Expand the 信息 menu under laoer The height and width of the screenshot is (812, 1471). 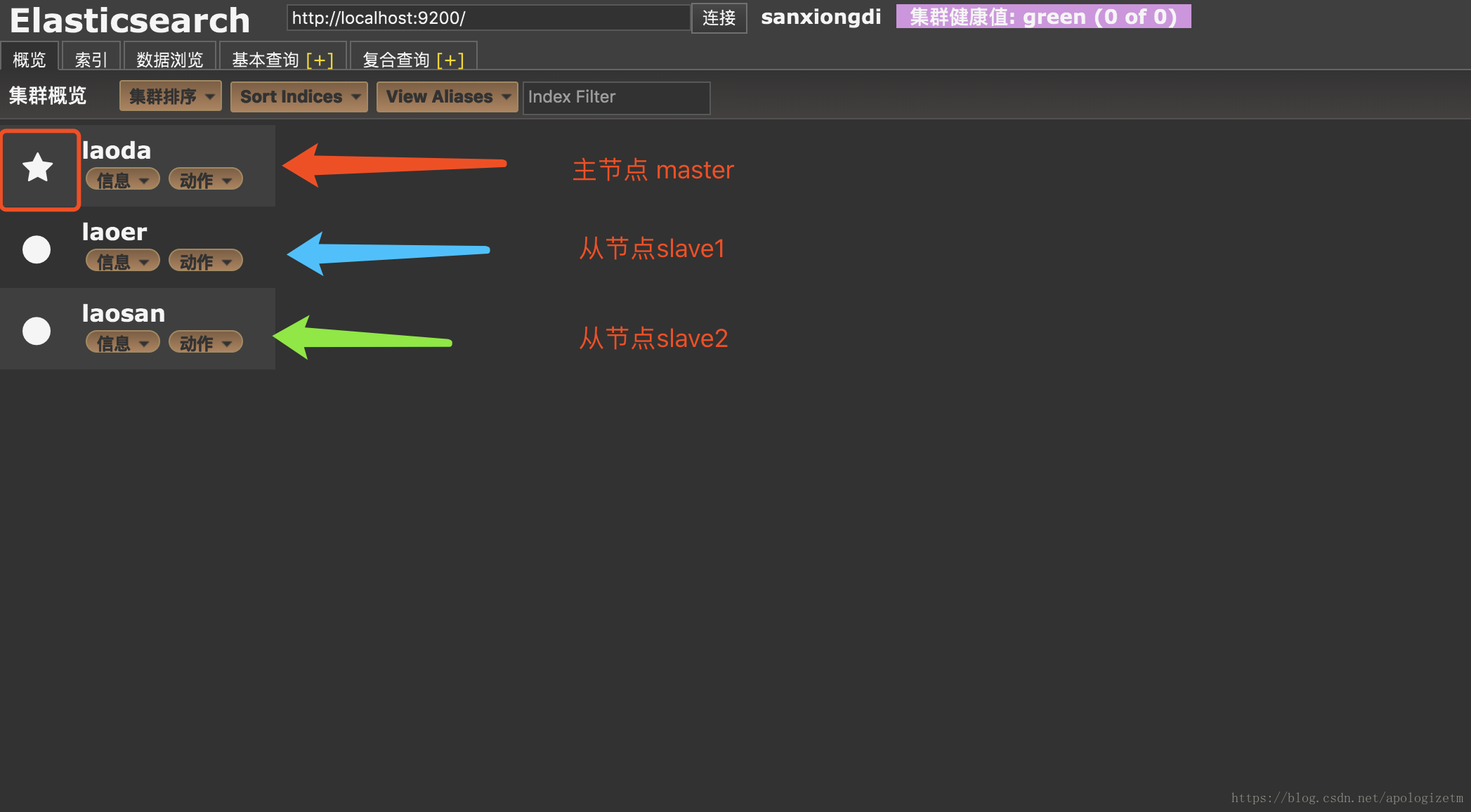[123, 261]
